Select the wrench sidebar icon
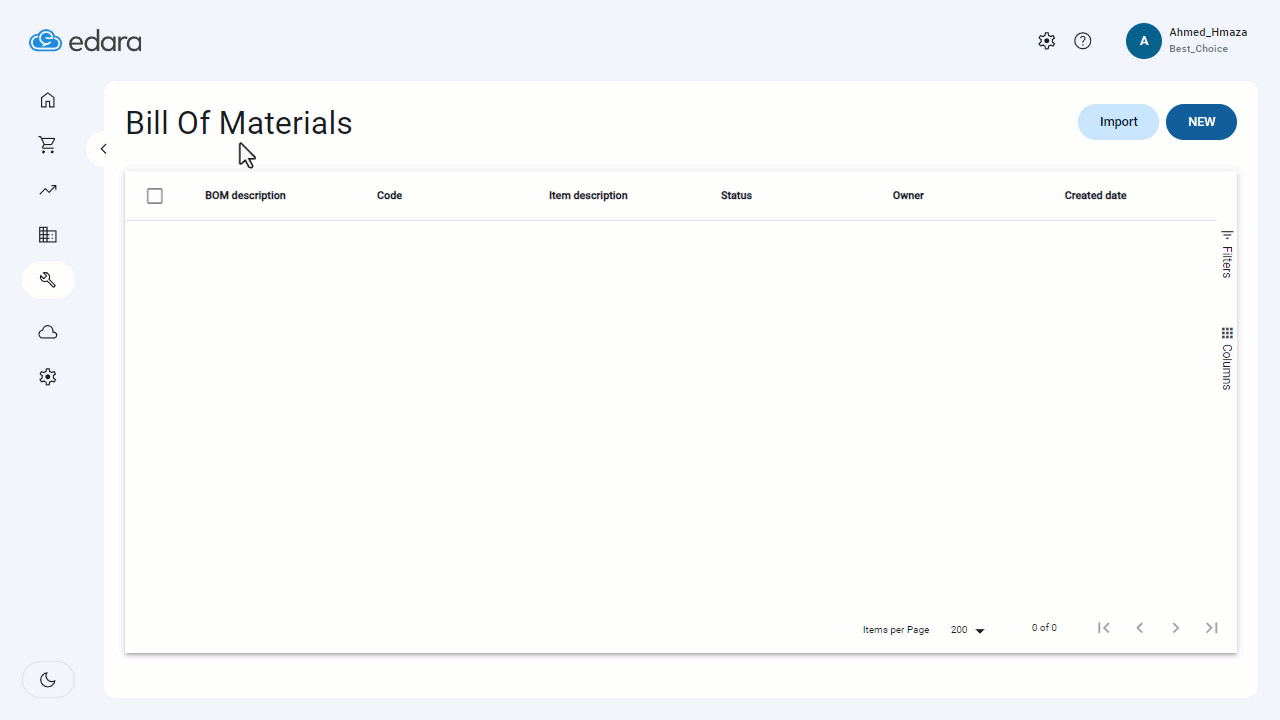The width and height of the screenshot is (1280, 720). 48,280
